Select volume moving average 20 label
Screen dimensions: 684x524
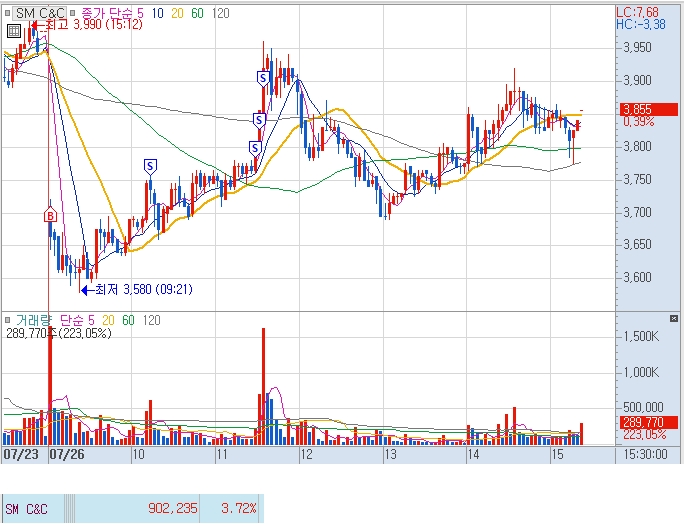[x=108, y=320]
